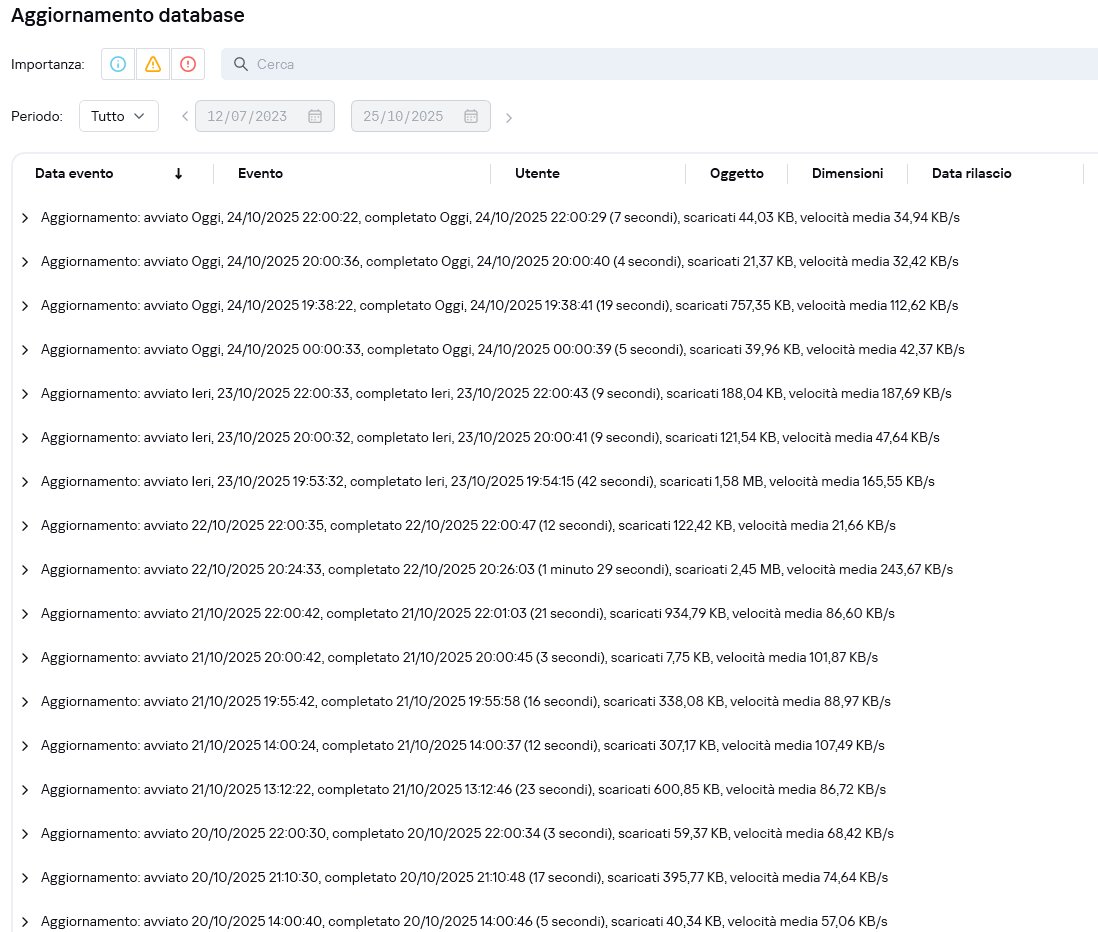Click the Dimensioni column header
Image resolution: width=1098 pixels, height=932 pixels.
point(847,173)
